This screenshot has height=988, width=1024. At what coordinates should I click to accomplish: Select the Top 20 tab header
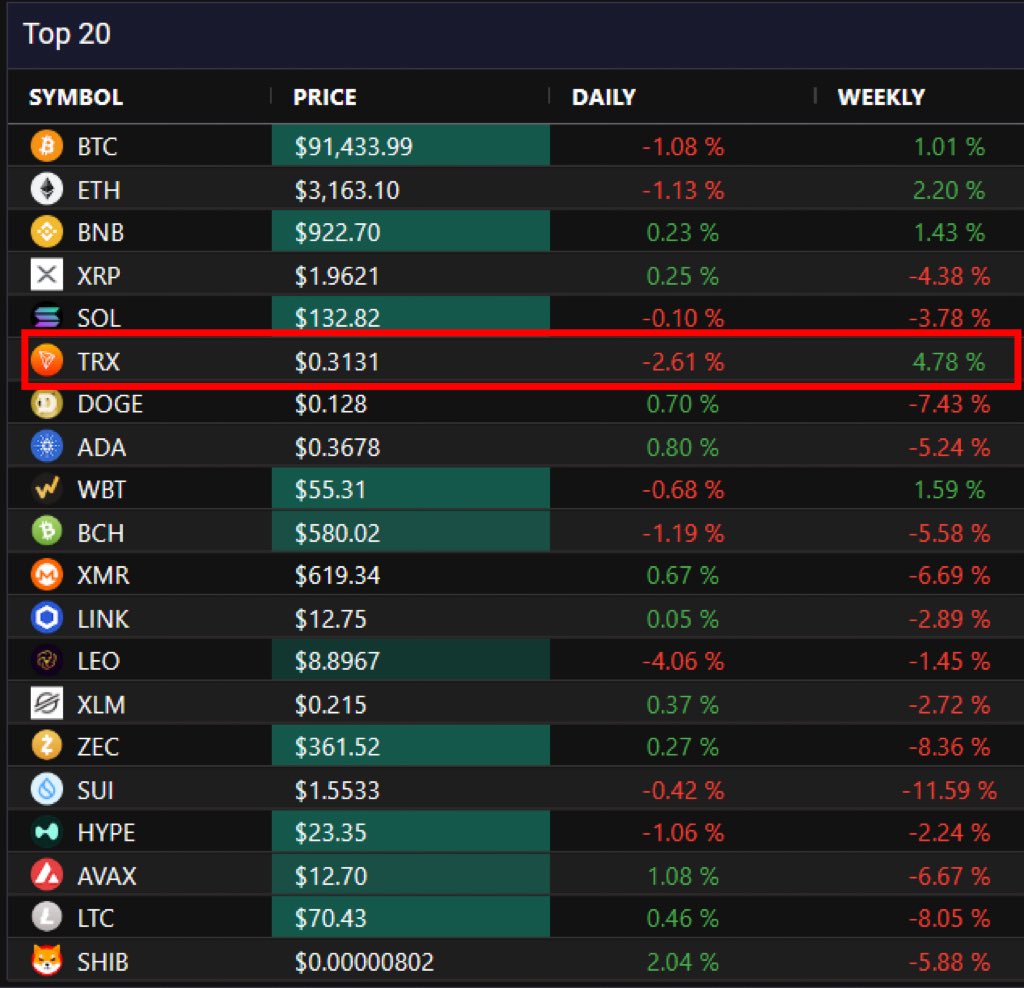coord(64,34)
